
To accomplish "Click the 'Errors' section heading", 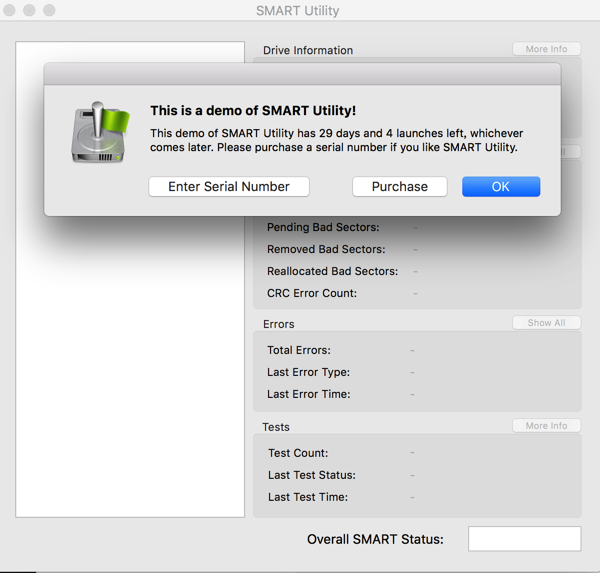I will pos(279,324).
